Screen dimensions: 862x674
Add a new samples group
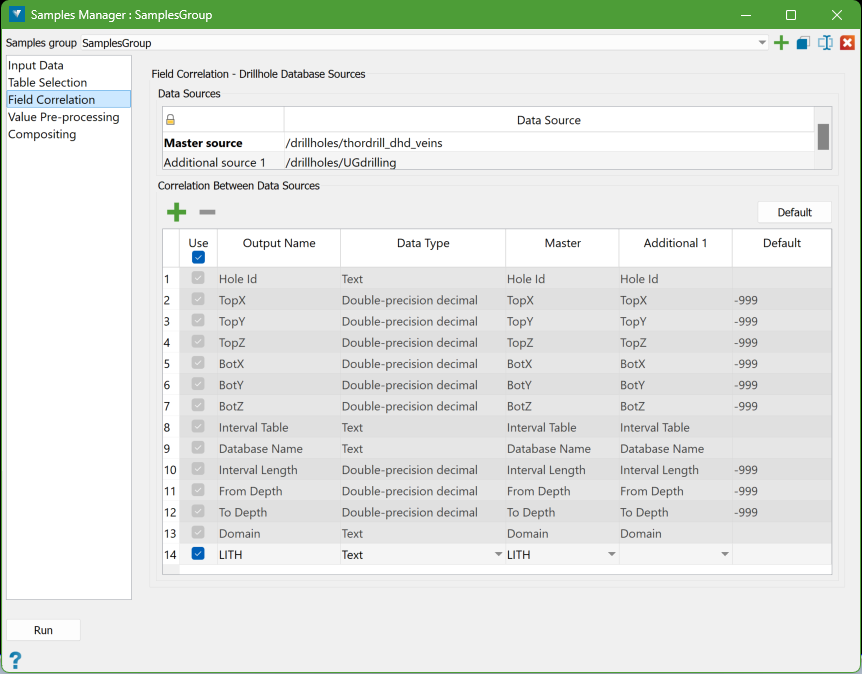coord(781,43)
